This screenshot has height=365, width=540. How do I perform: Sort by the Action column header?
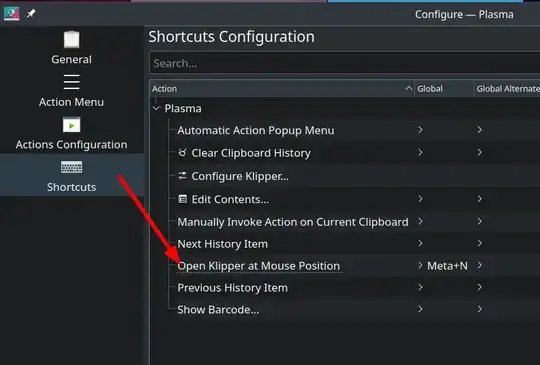point(282,88)
